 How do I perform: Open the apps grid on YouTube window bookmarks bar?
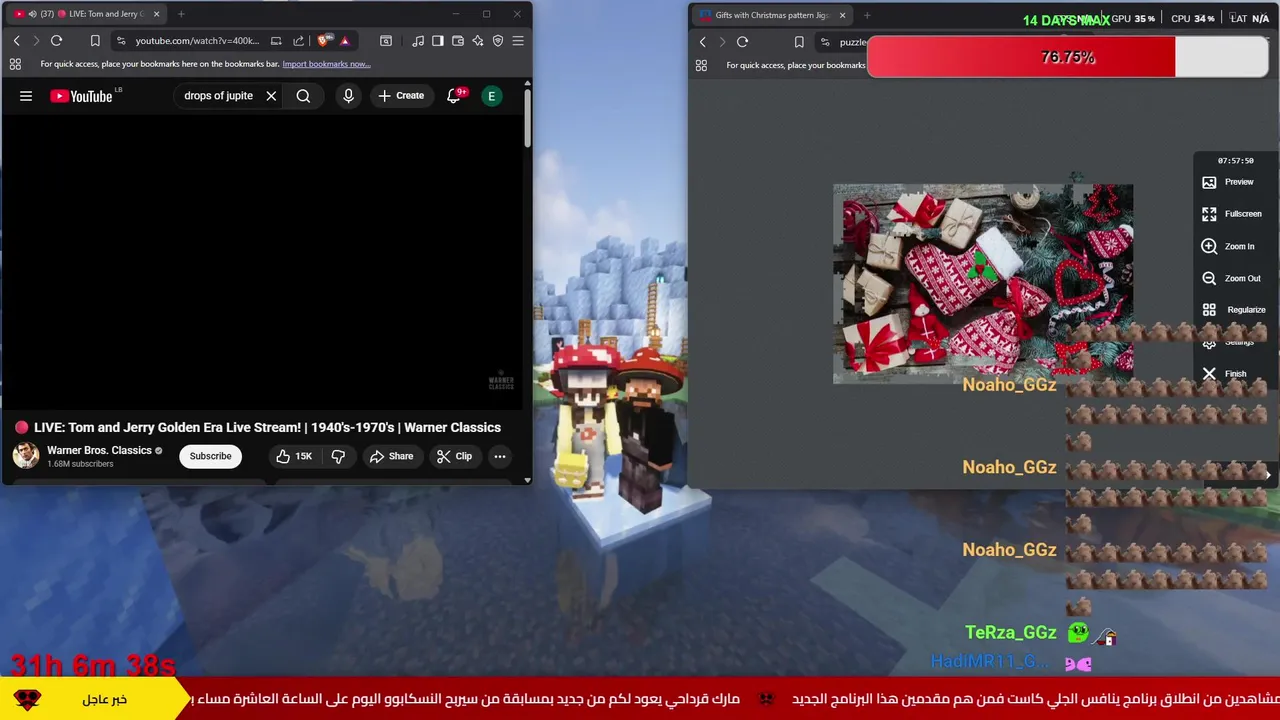click(15, 64)
